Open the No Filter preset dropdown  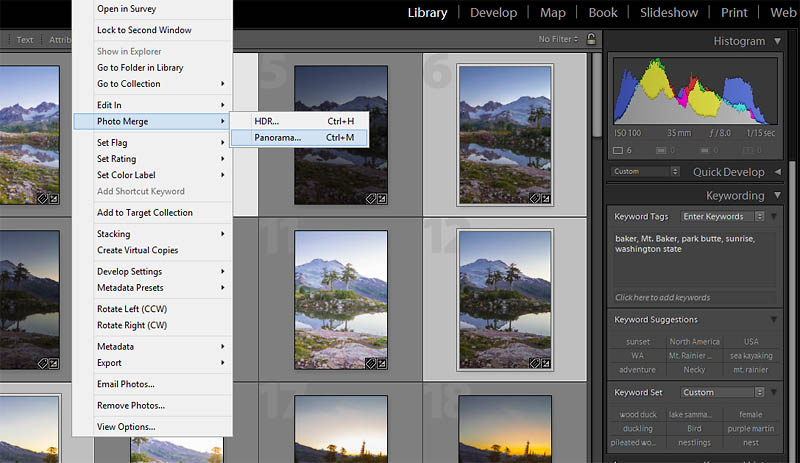pyautogui.click(x=558, y=39)
